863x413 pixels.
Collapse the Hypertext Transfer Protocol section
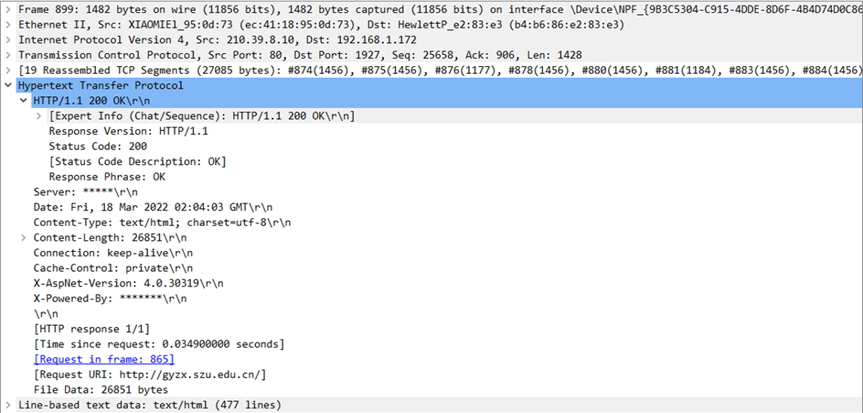tap(8, 85)
